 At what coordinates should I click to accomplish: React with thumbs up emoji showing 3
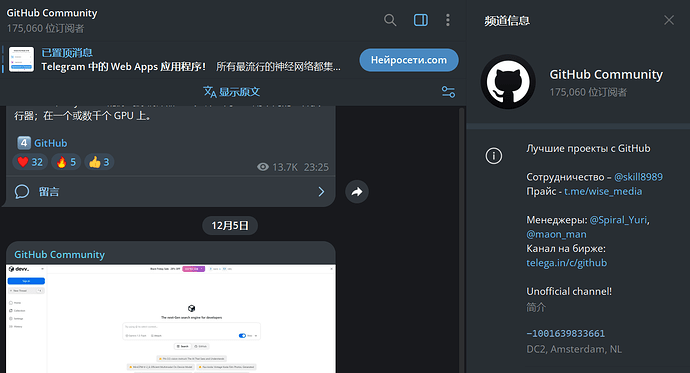click(99, 162)
